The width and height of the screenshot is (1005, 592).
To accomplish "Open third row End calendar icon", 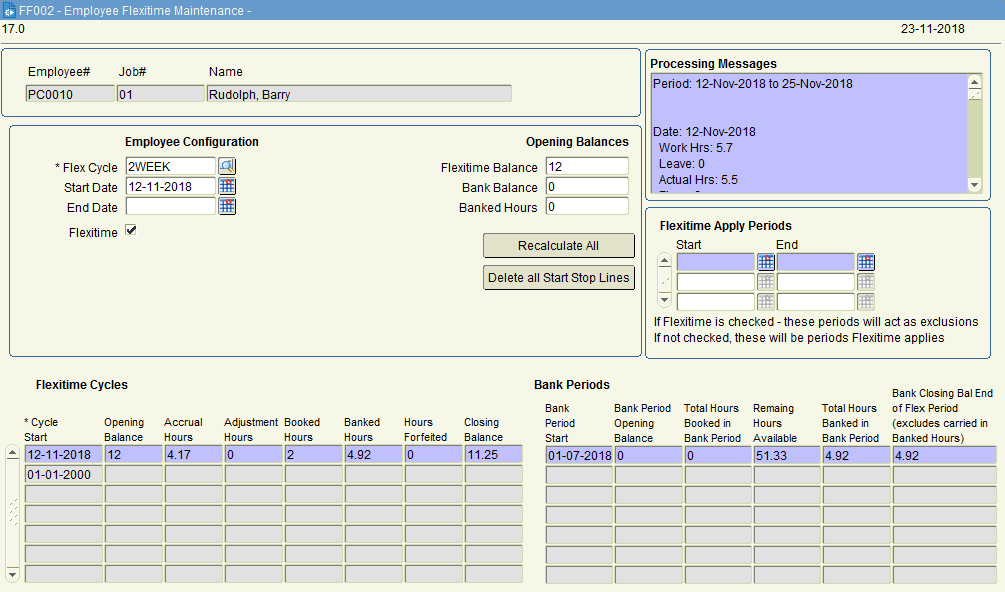I will click(866, 302).
